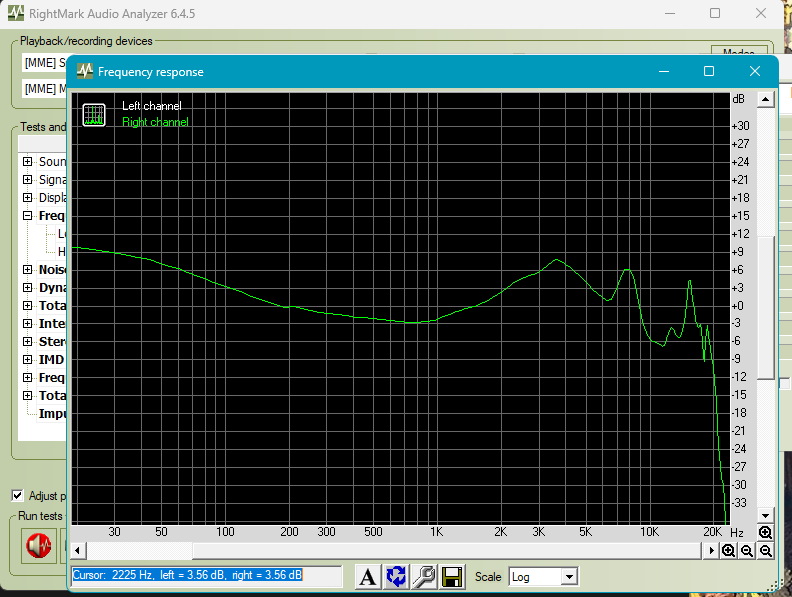Click the blue swap arrows icon
This screenshot has height=597, width=792.
(x=396, y=576)
